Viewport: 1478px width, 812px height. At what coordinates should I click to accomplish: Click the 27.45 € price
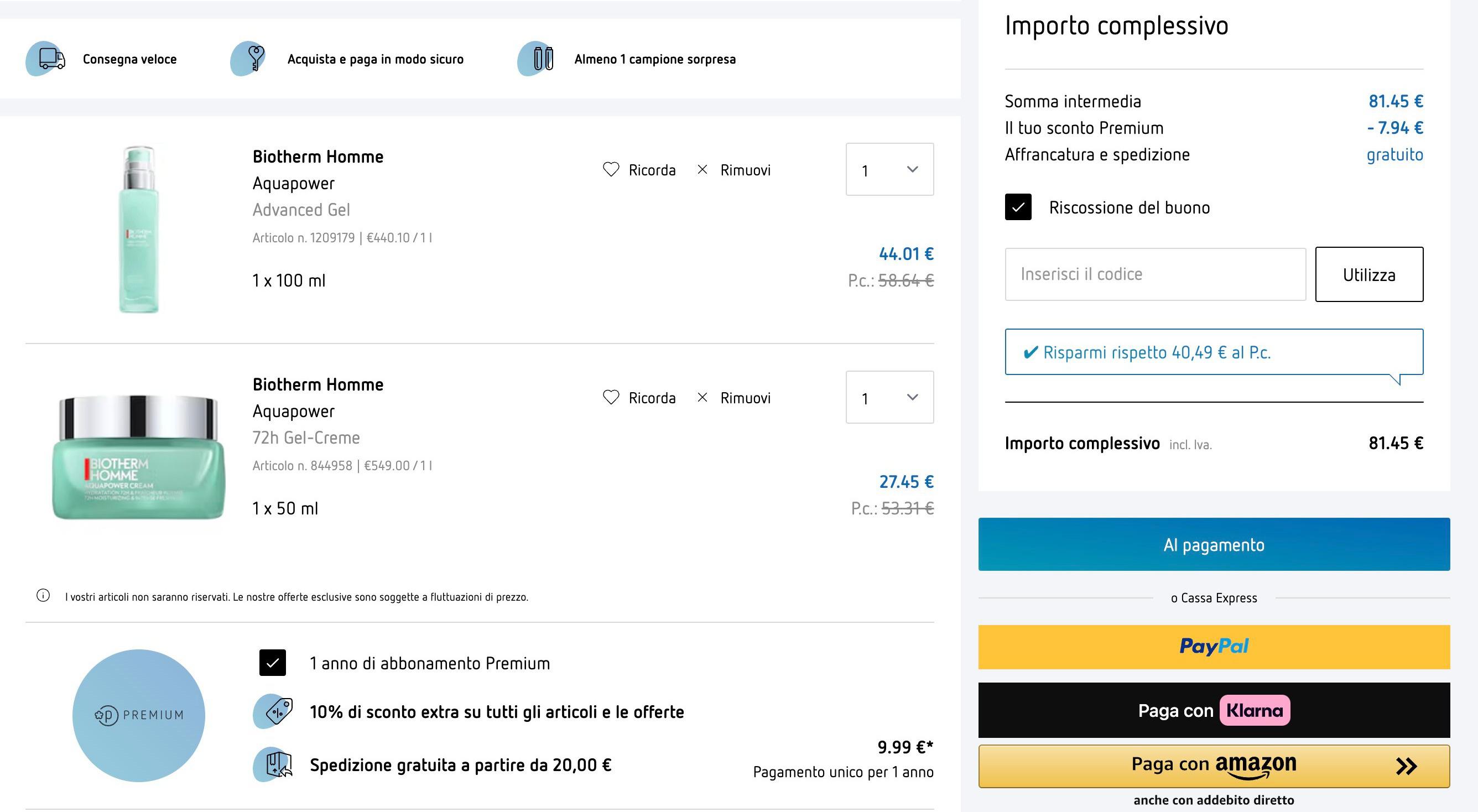point(906,481)
